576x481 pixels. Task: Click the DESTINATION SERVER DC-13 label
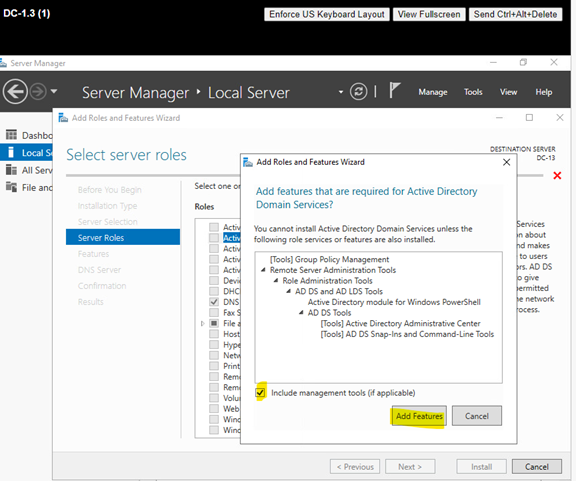[522, 153]
